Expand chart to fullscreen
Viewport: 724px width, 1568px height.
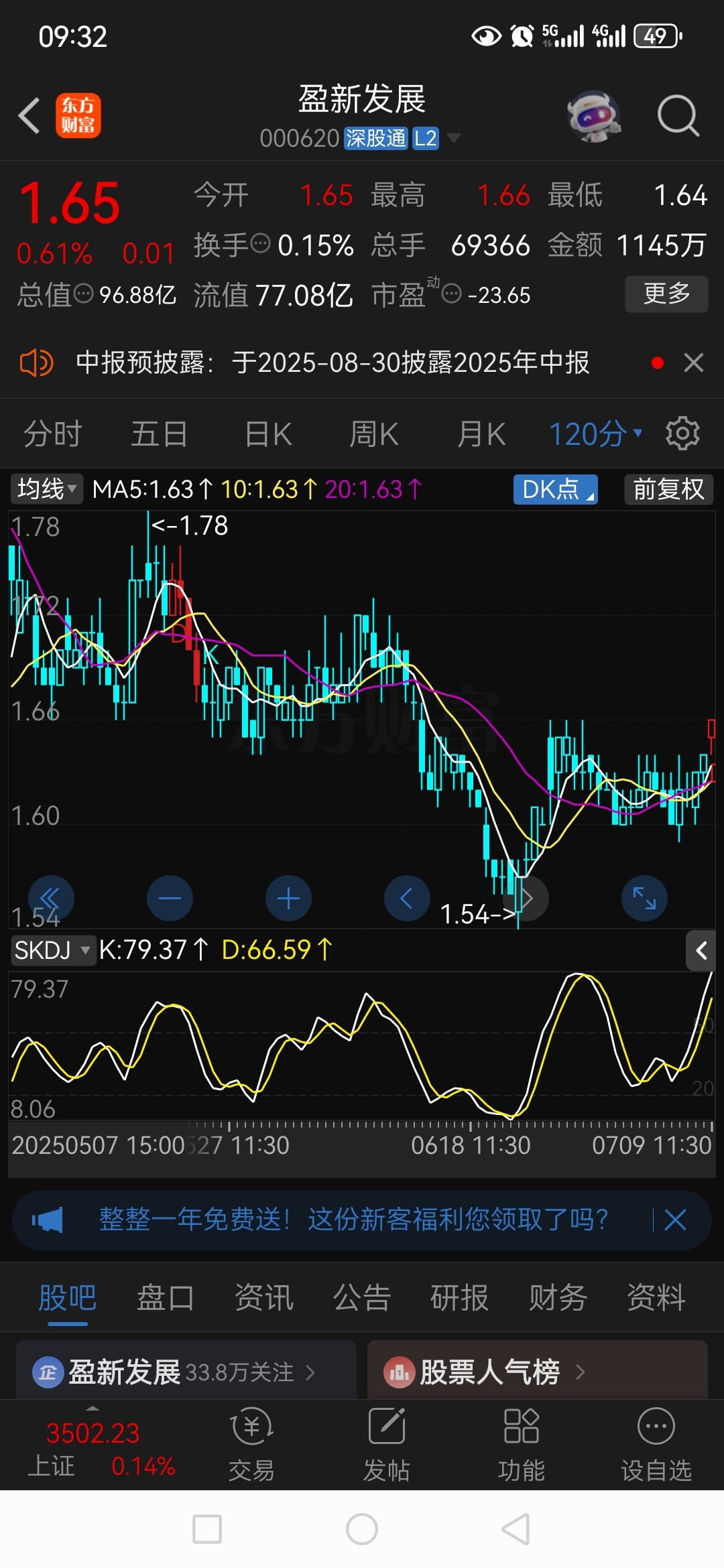[644, 898]
